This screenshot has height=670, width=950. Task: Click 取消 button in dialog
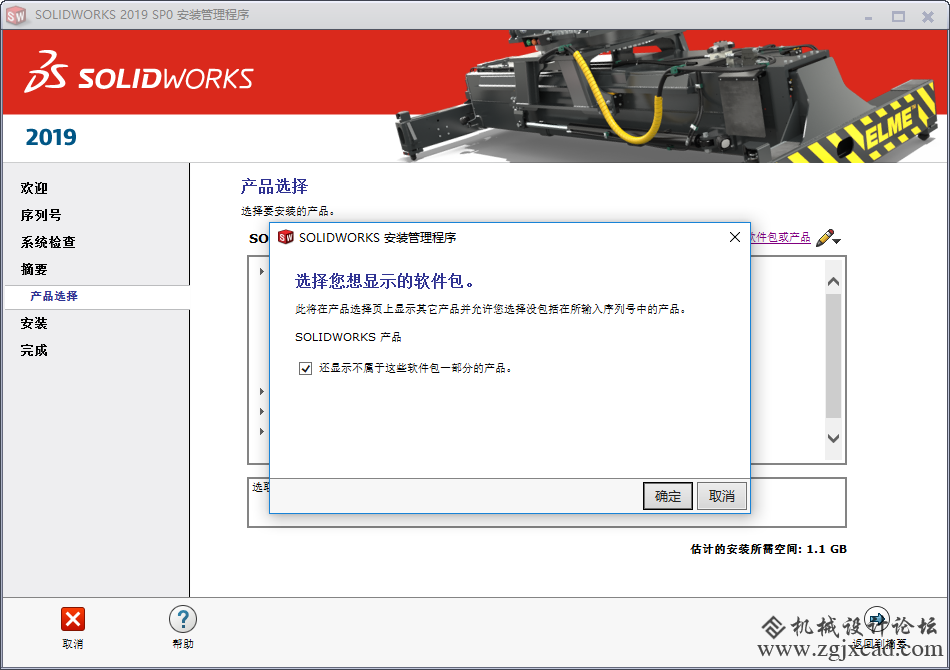(x=722, y=496)
